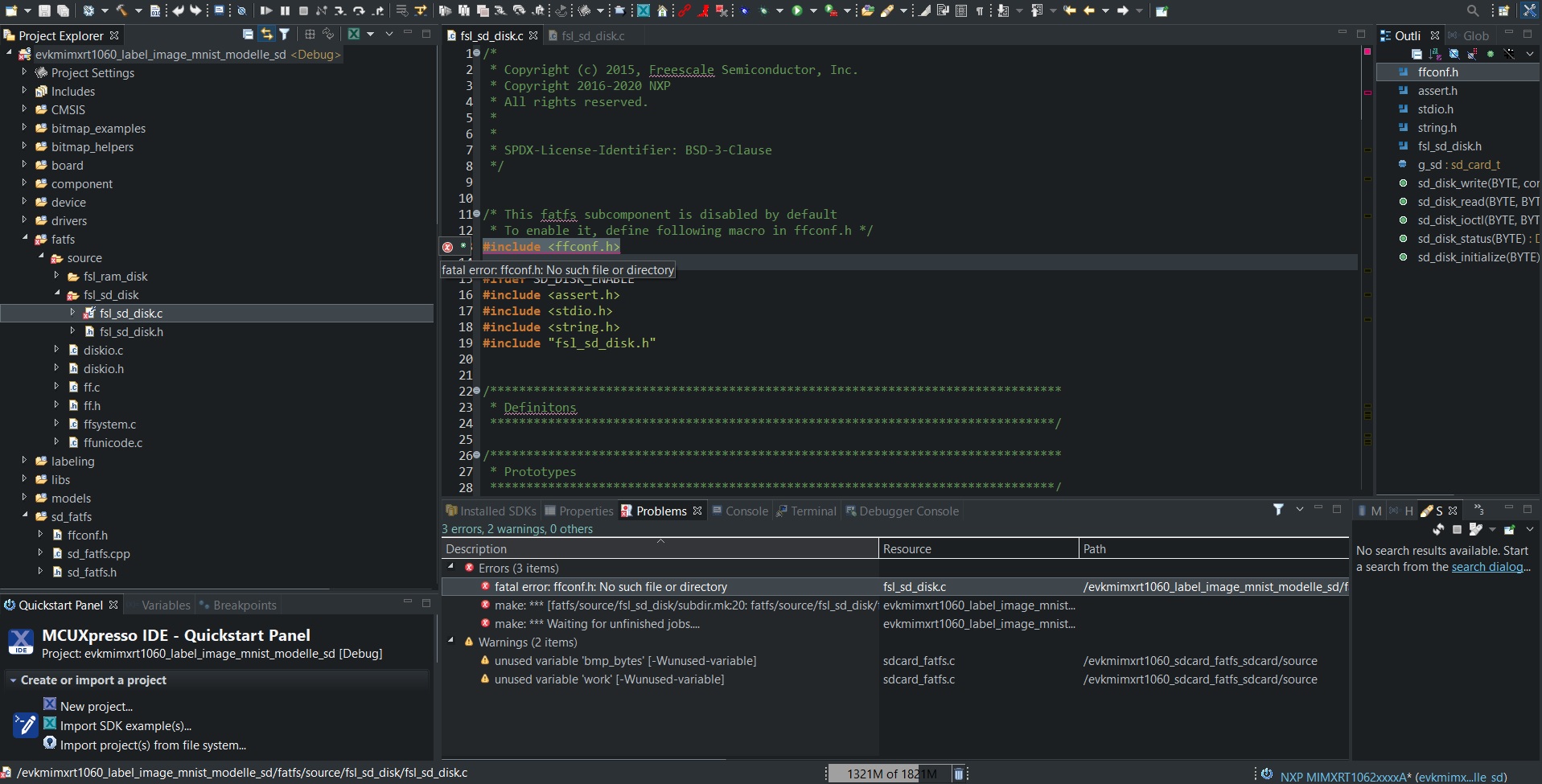Open the filter icon in the Problems view
1542x784 pixels.
1279,510
